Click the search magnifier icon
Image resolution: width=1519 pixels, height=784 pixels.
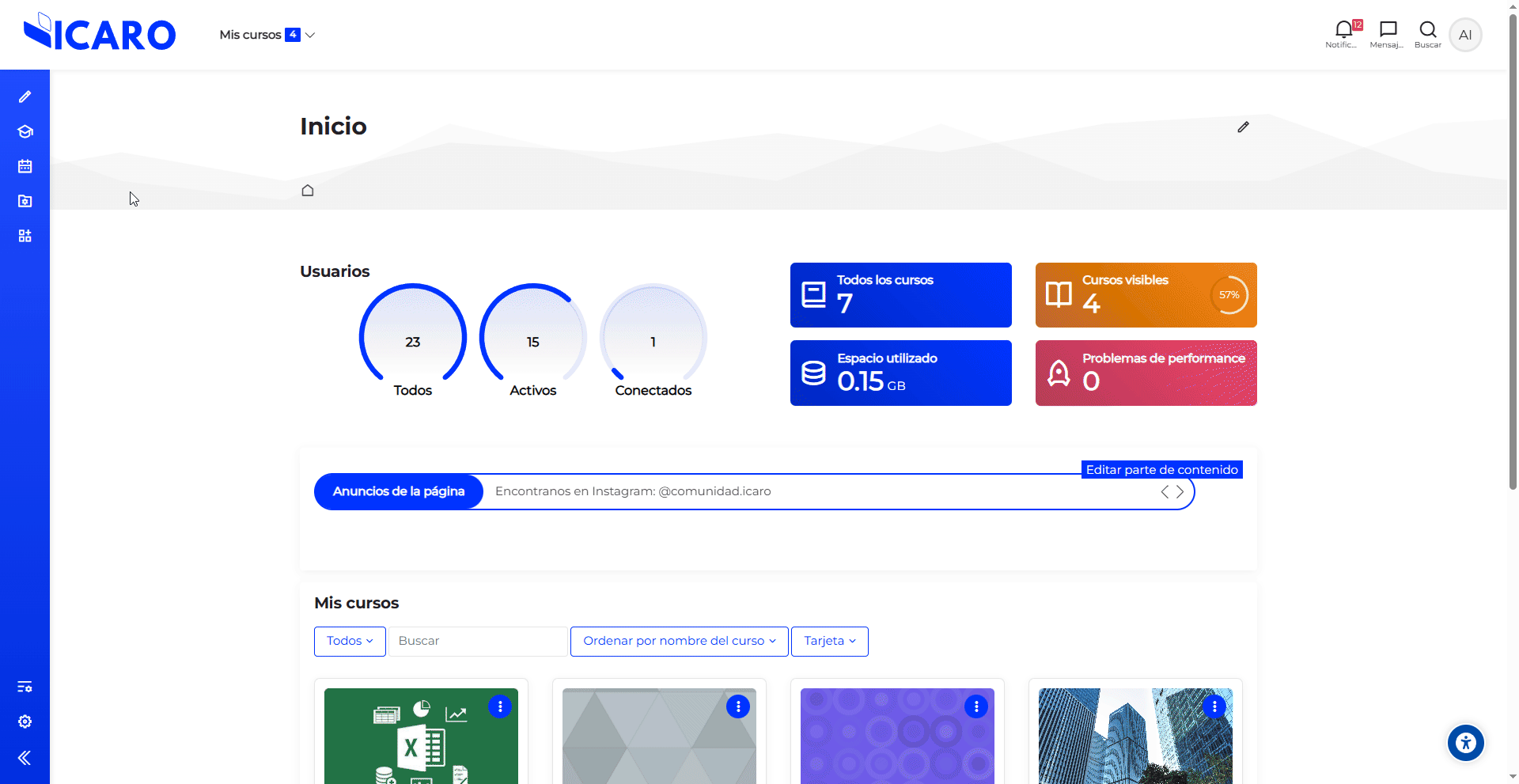1427,31
